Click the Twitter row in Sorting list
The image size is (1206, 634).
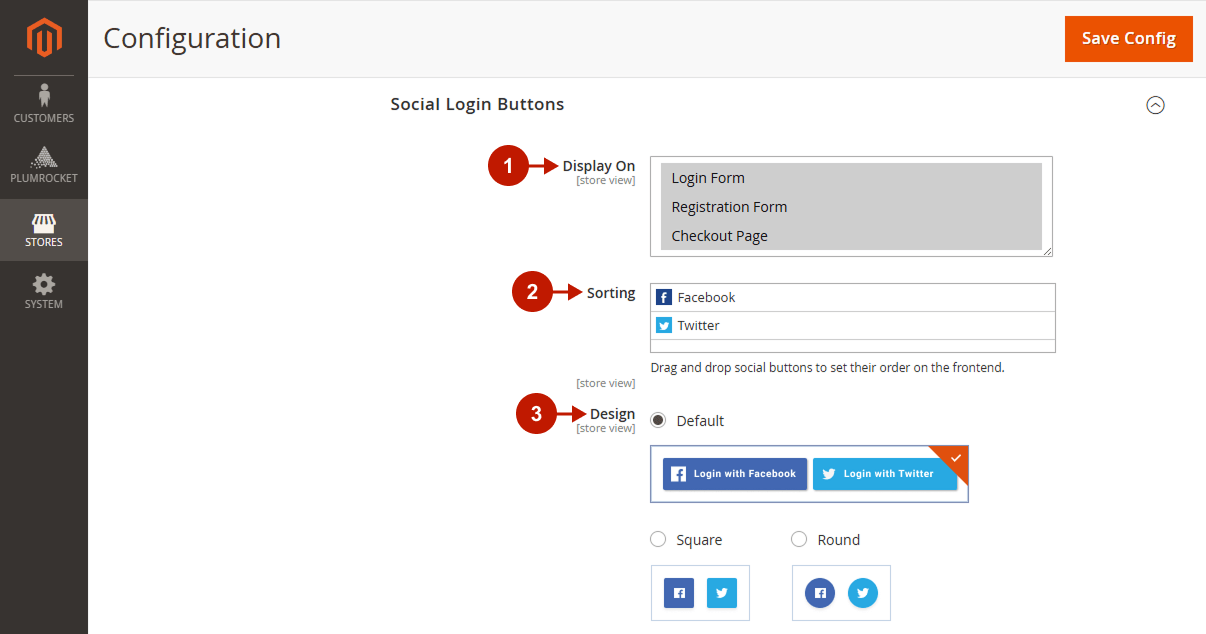pos(853,325)
